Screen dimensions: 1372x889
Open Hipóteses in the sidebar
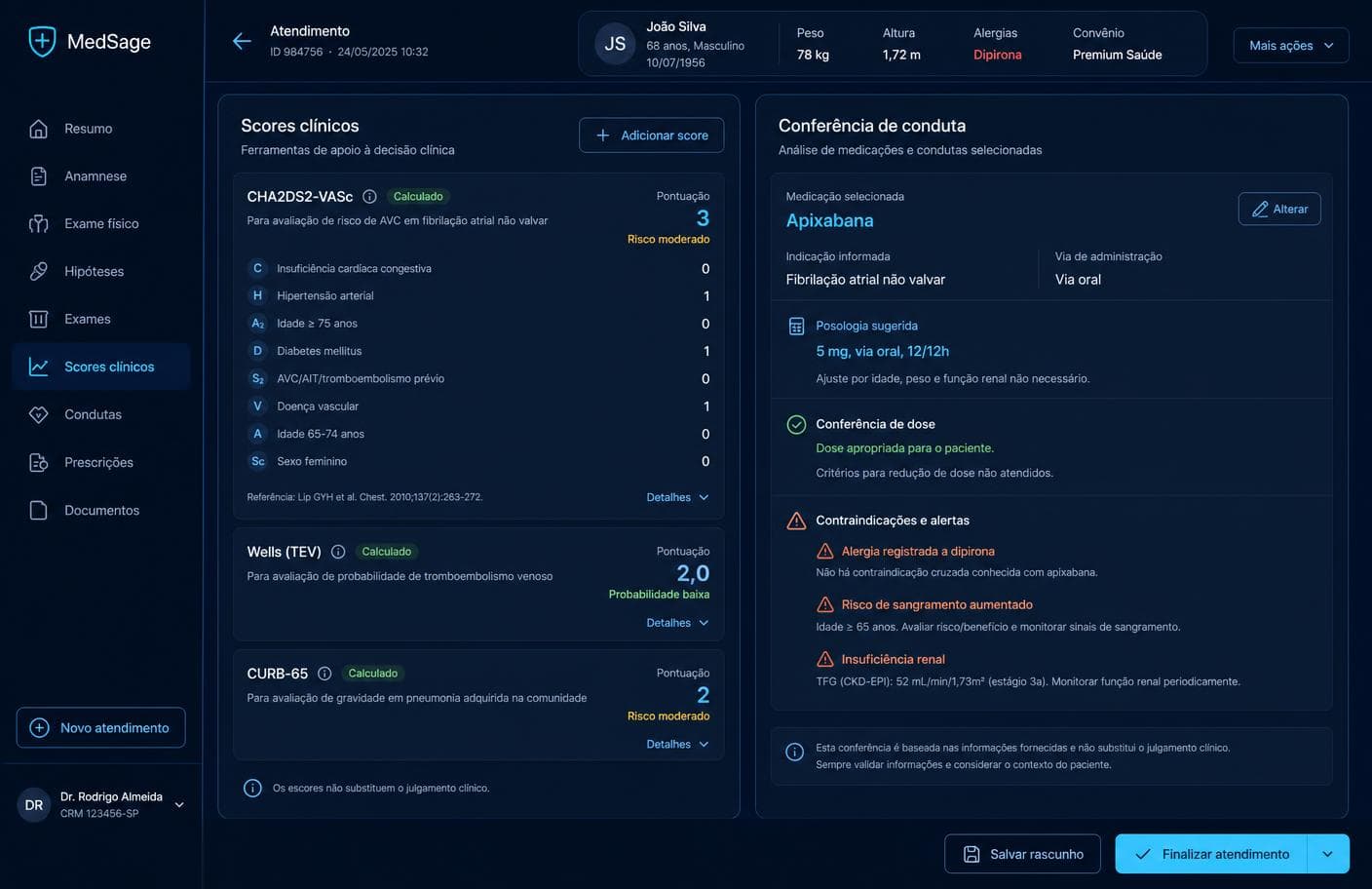pyautogui.click(x=100, y=272)
